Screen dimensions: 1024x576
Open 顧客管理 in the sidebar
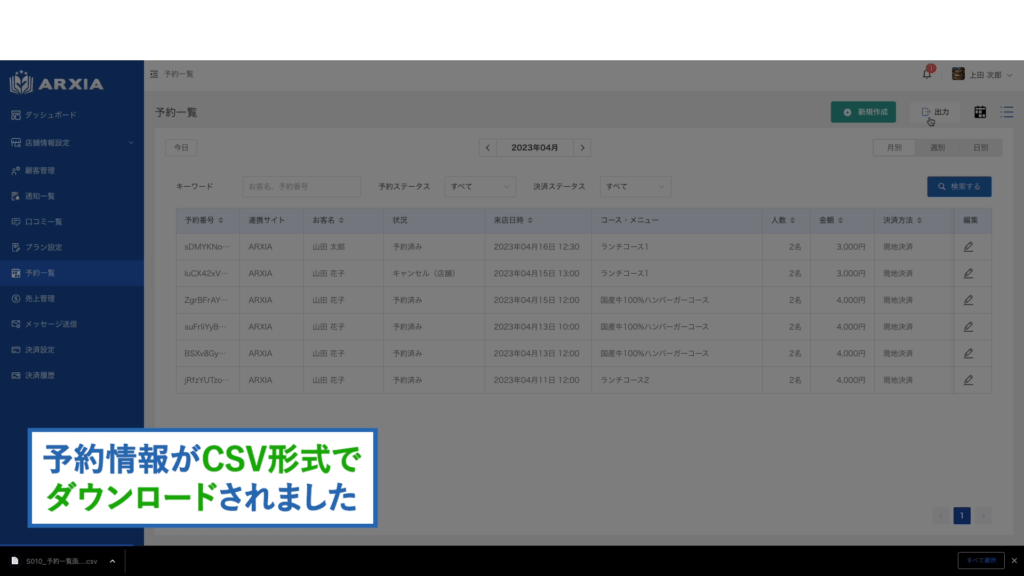point(46,170)
